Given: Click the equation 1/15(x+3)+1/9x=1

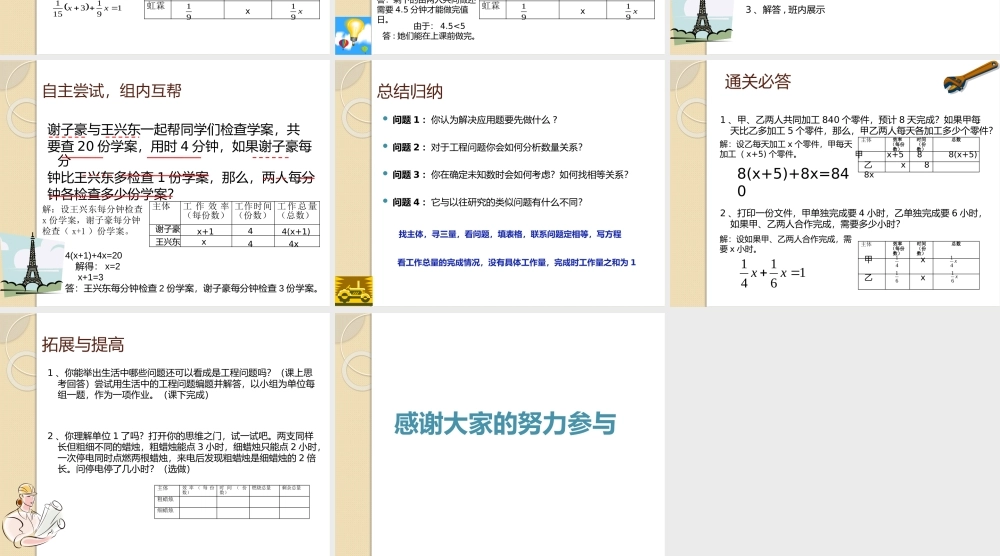Looking at the screenshot, I should pos(87,9).
